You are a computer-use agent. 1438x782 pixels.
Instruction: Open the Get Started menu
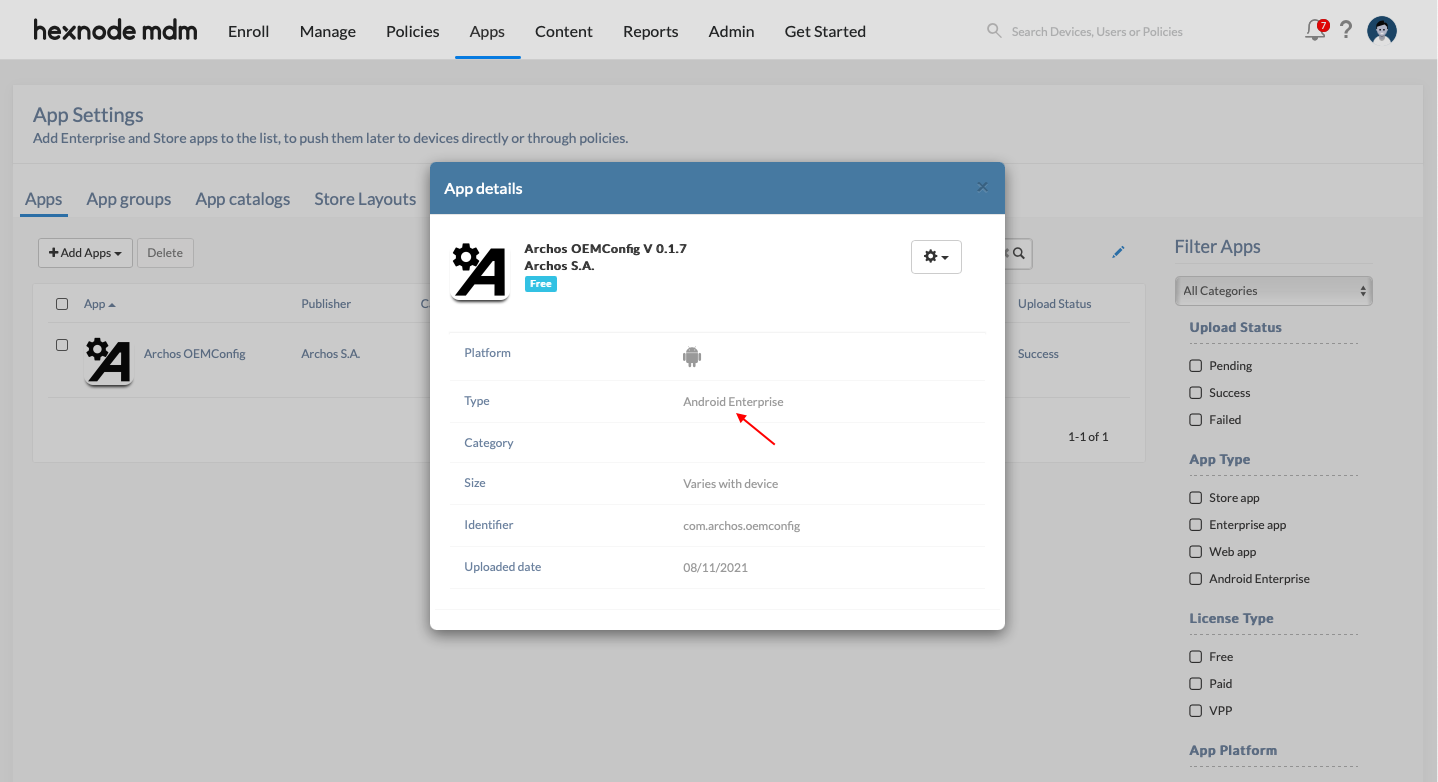[825, 31]
